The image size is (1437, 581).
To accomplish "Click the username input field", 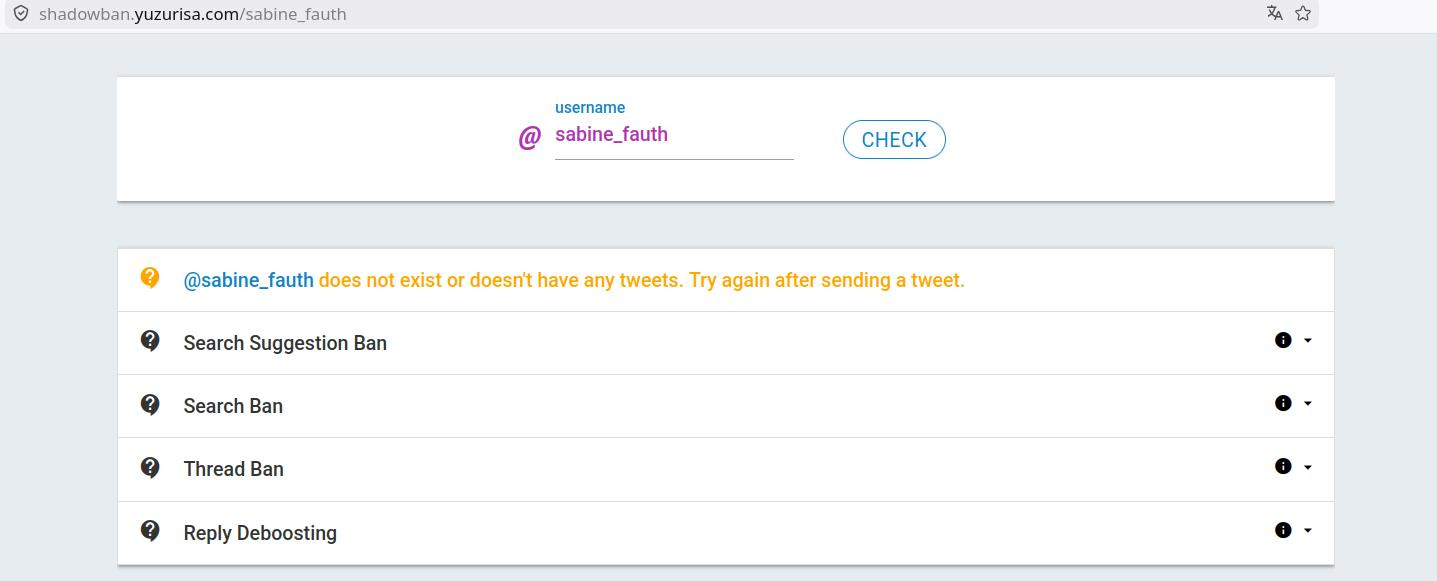I will click(x=674, y=135).
